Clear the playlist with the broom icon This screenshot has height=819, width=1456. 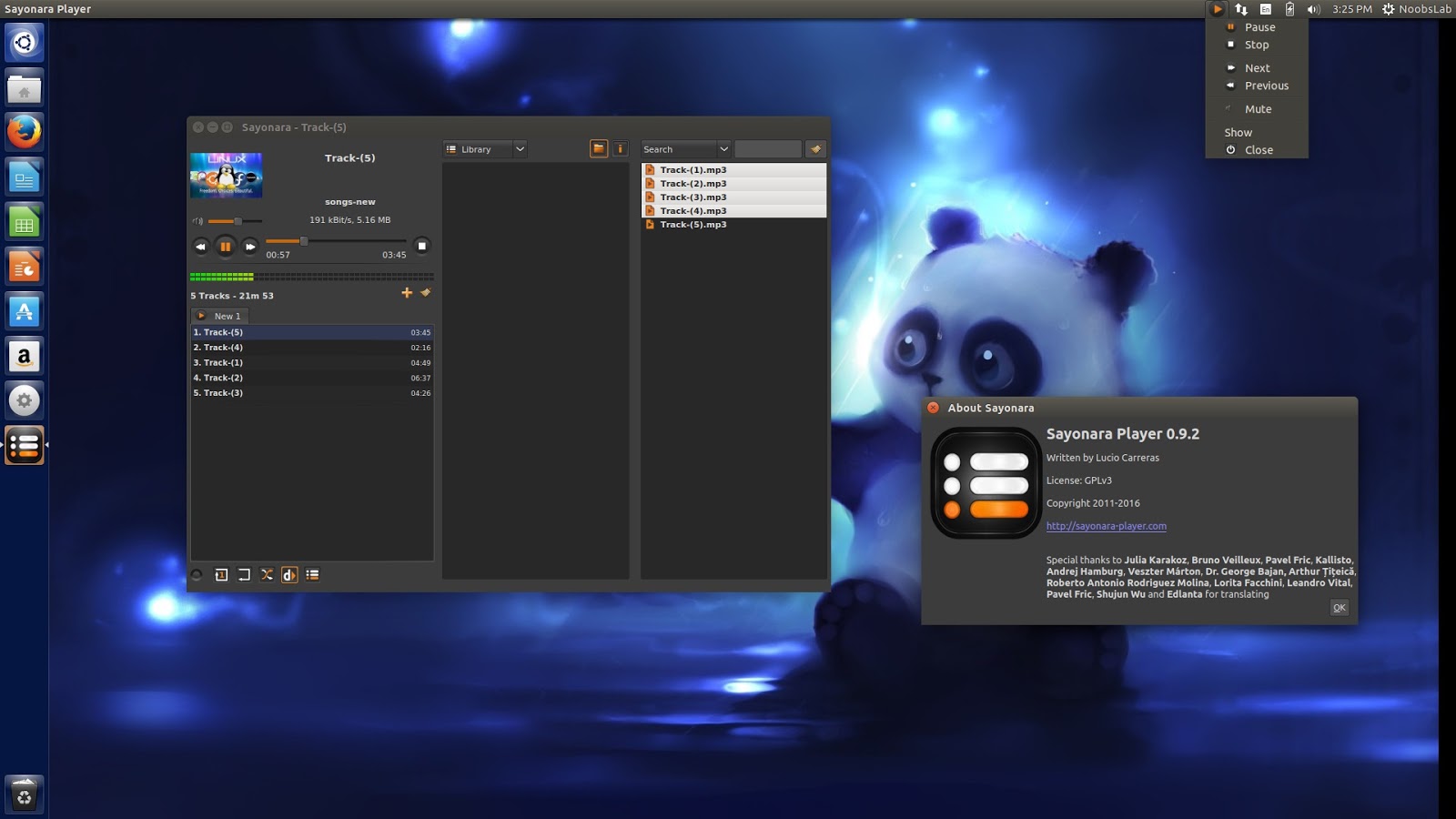(x=425, y=293)
